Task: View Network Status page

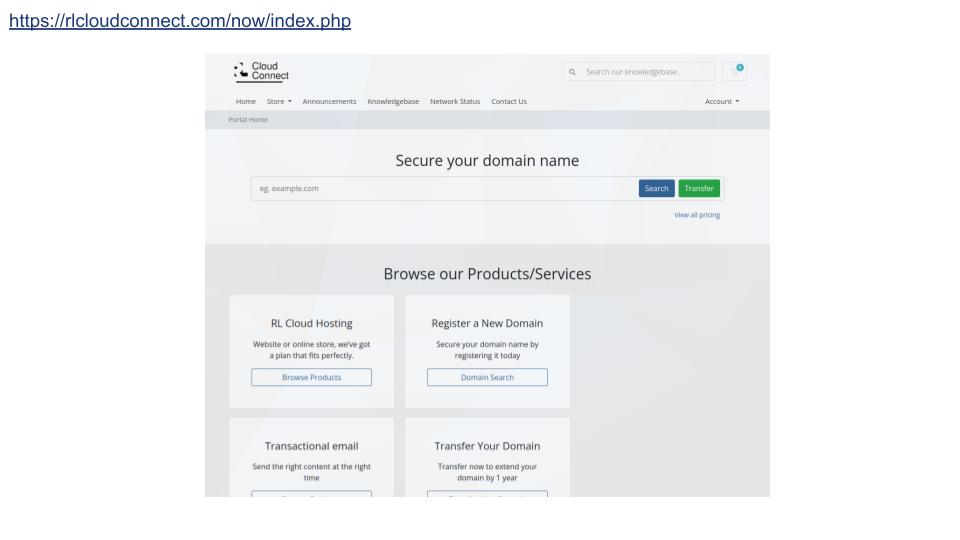Action: pyautogui.click(x=455, y=102)
